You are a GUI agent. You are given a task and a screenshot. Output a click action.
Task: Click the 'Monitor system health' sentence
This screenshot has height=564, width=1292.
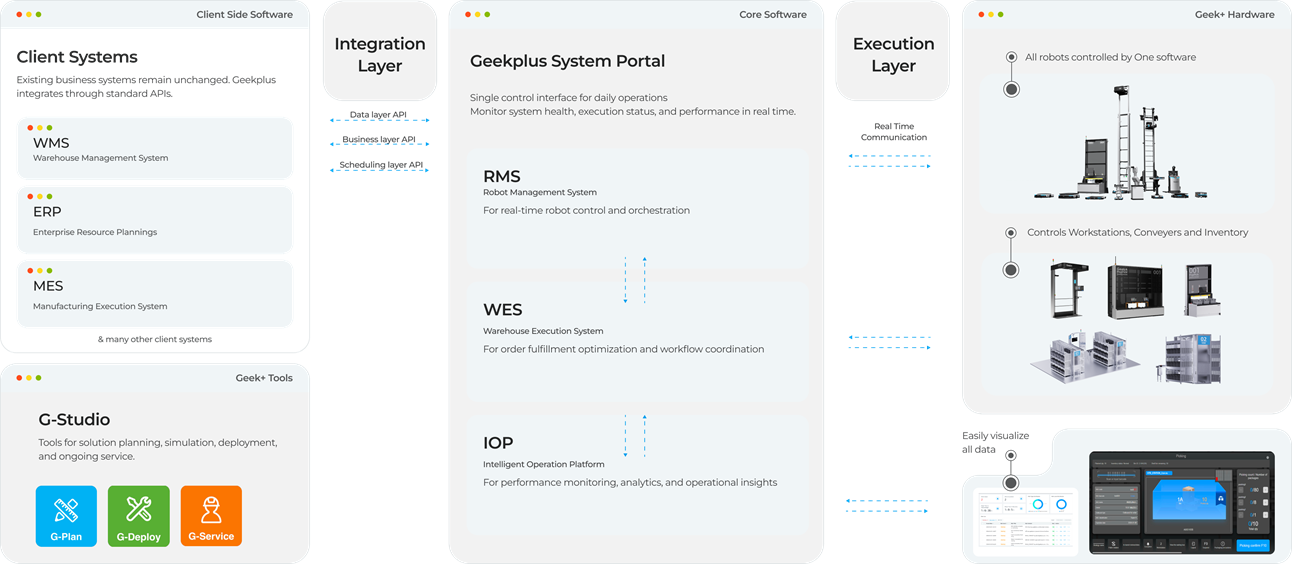point(633,112)
